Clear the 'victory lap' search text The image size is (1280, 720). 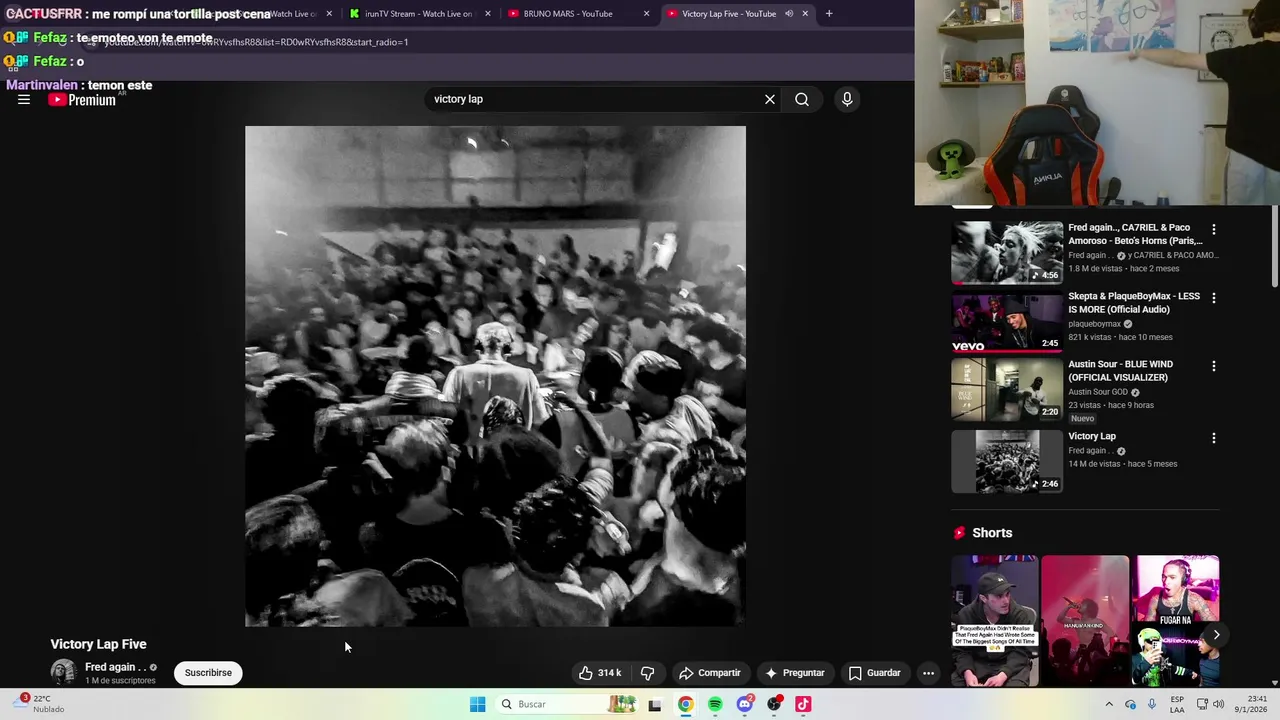pyautogui.click(x=770, y=99)
